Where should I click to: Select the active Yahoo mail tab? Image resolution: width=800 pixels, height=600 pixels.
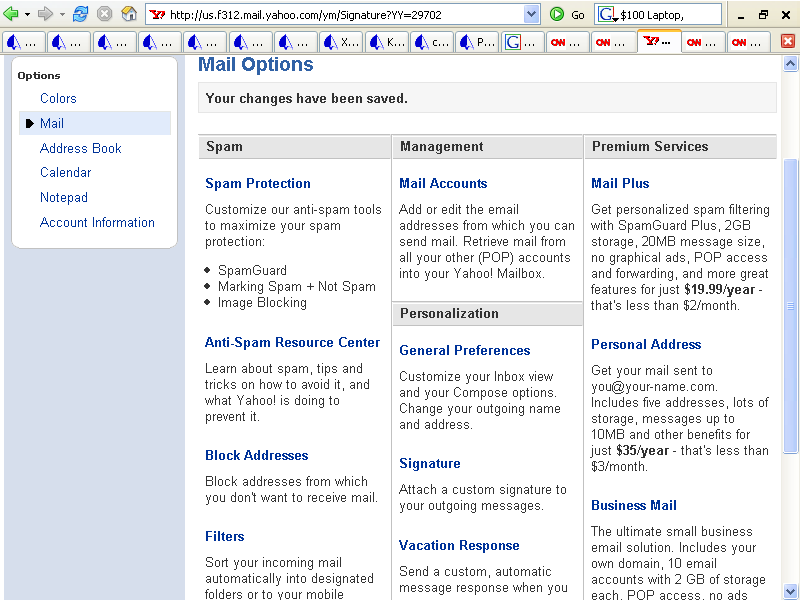[659, 41]
